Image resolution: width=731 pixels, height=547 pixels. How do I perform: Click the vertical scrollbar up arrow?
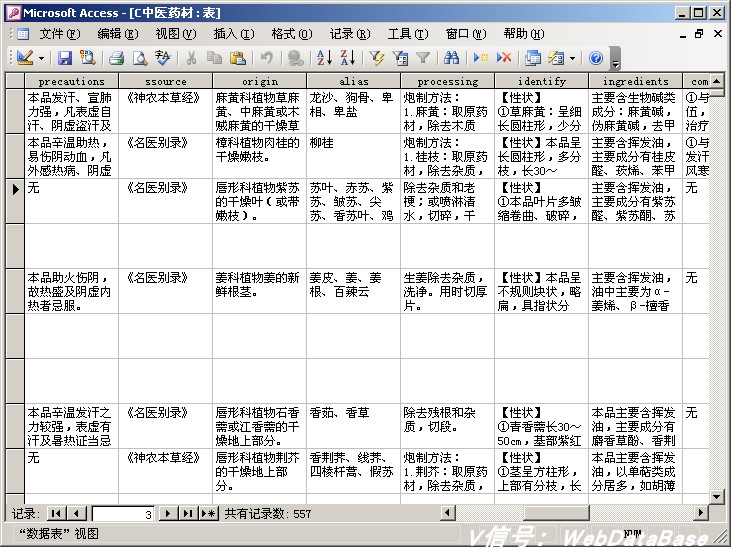click(717, 80)
